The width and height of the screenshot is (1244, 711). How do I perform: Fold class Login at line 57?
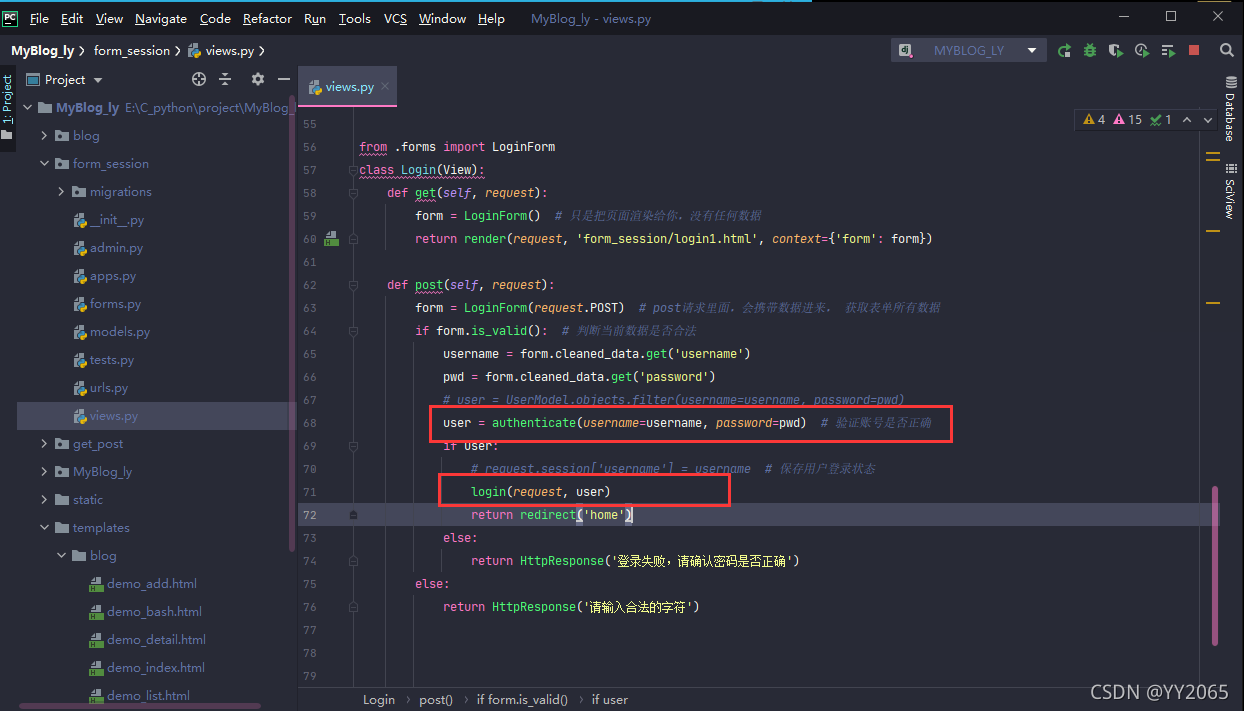point(353,170)
